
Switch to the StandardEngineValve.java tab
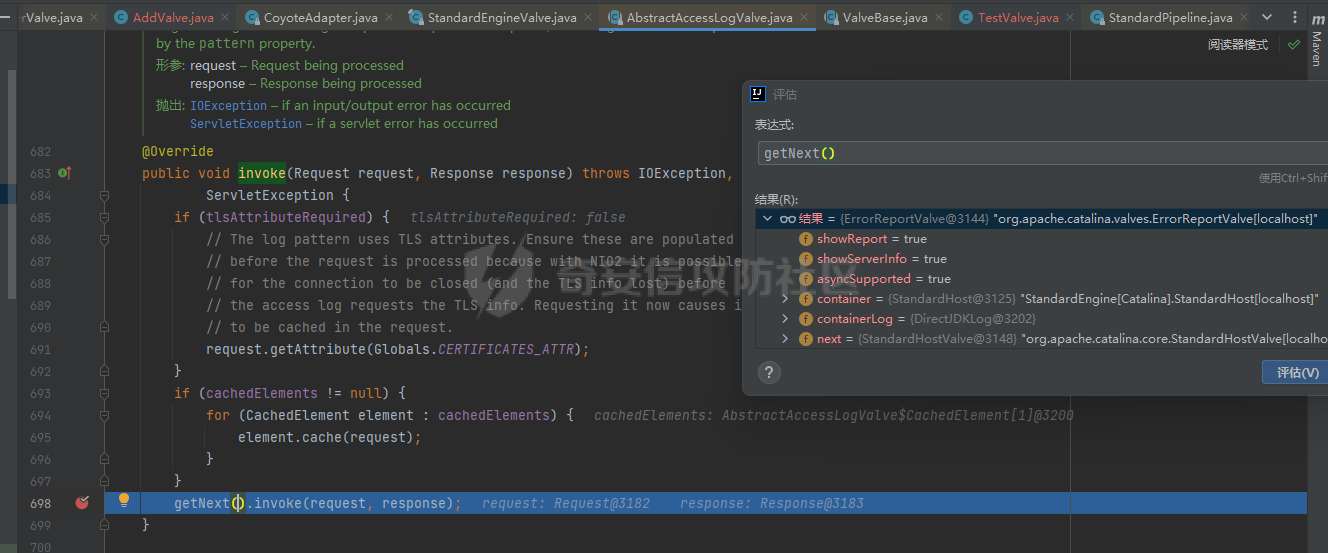pyautogui.click(x=501, y=18)
